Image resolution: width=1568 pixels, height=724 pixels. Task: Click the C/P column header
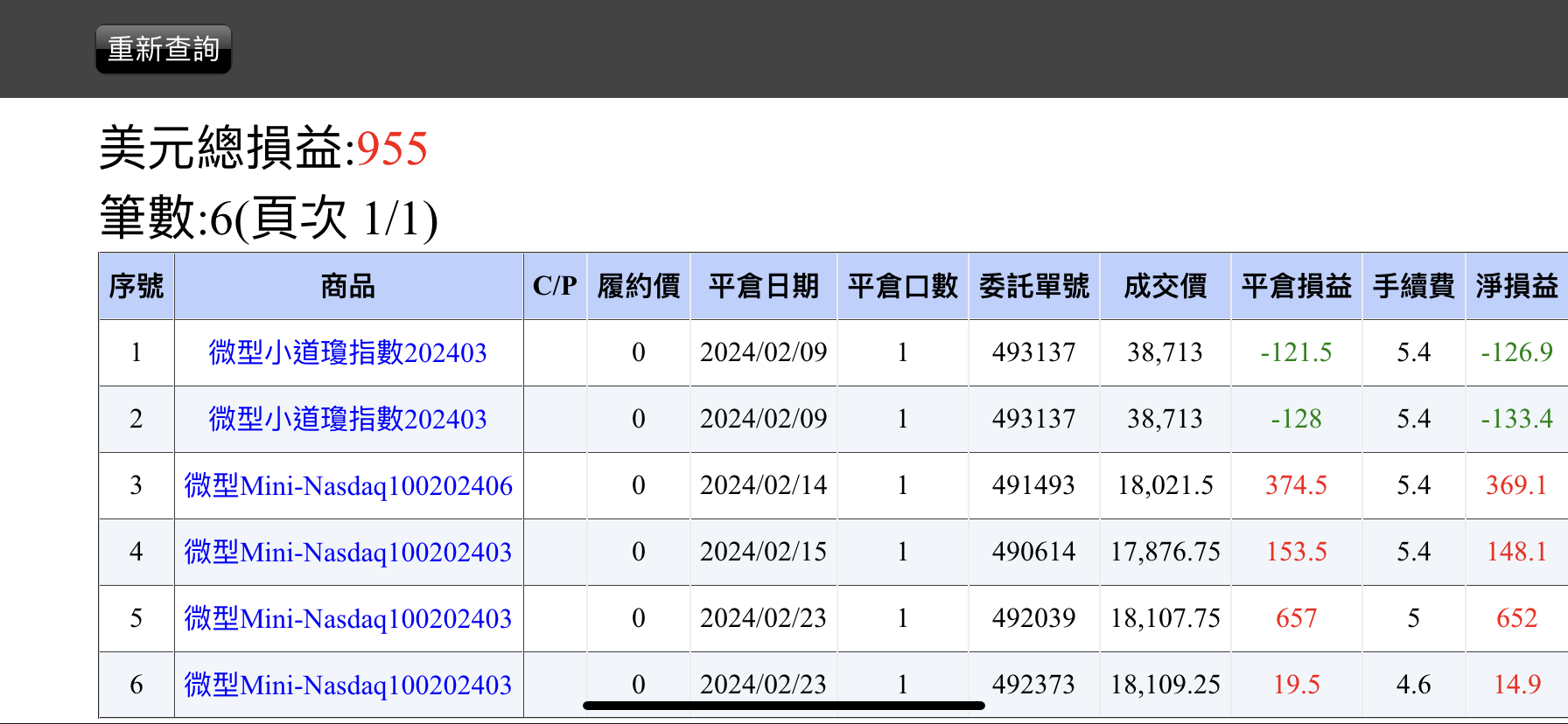point(555,286)
